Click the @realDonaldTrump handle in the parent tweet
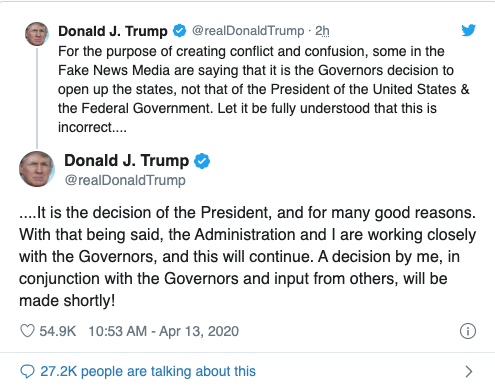The width and height of the screenshot is (495, 387). [248, 31]
